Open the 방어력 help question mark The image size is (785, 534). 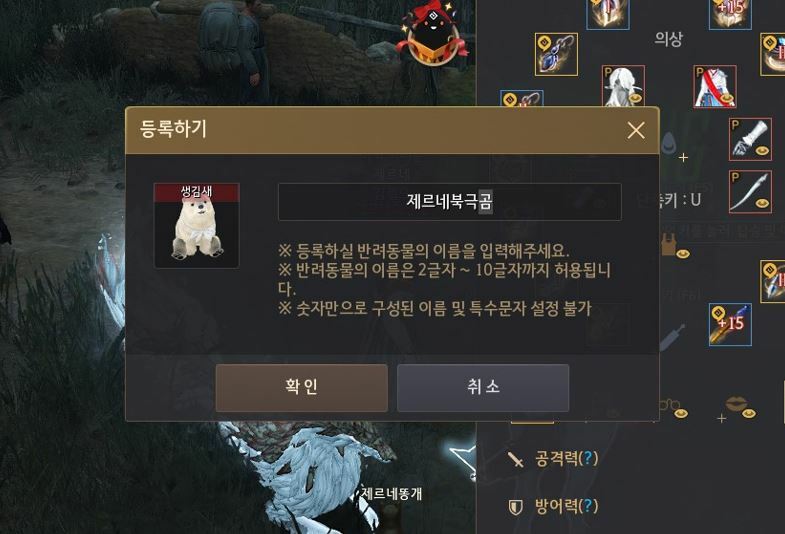click(x=588, y=506)
